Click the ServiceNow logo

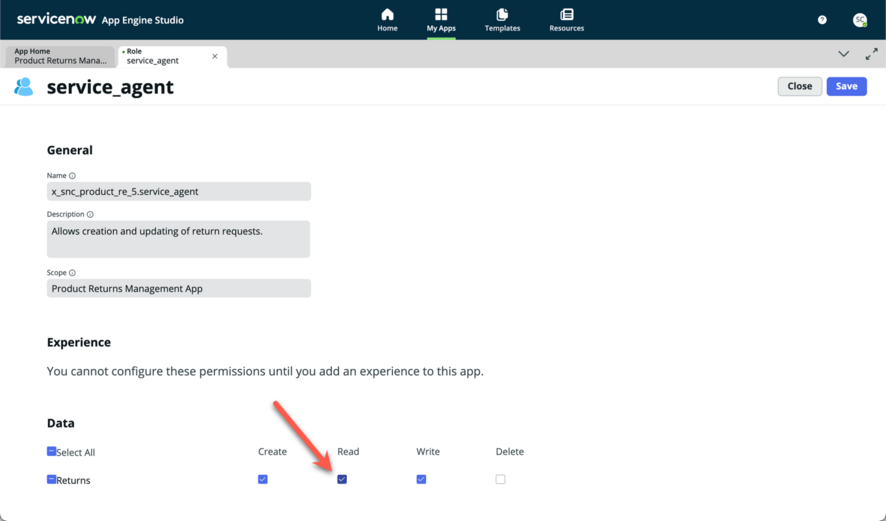56,19
